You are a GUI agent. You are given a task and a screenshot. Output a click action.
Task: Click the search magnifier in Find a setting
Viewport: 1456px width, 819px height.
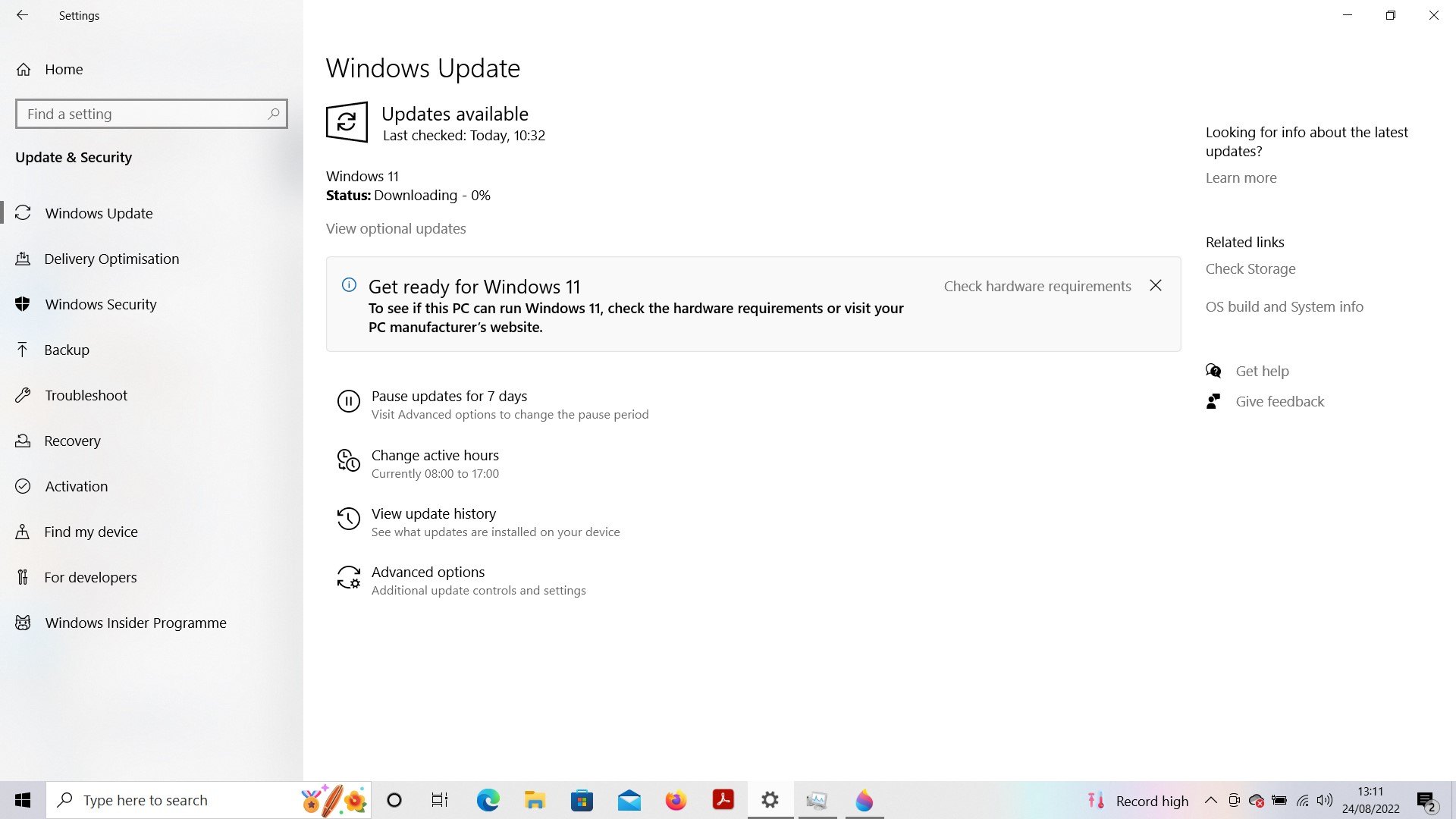tap(274, 114)
